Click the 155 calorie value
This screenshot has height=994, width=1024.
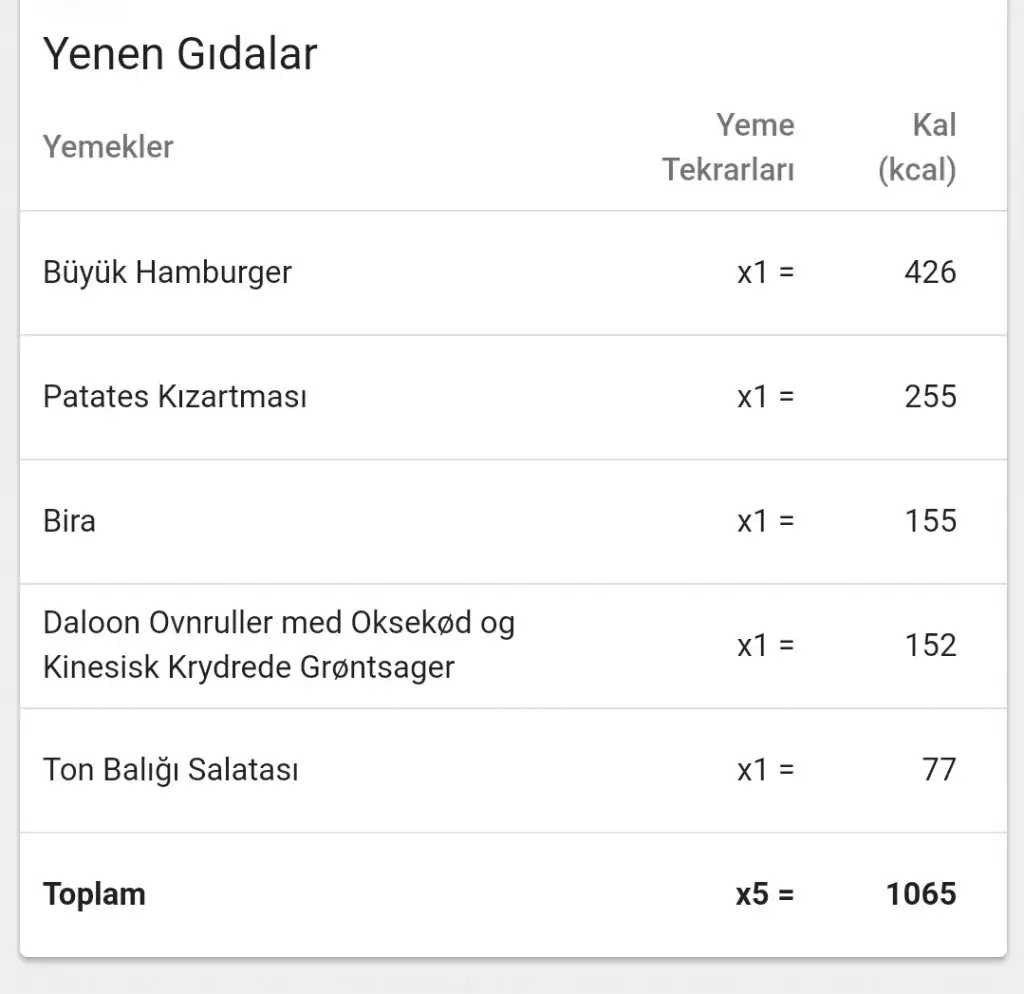(x=930, y=521)
